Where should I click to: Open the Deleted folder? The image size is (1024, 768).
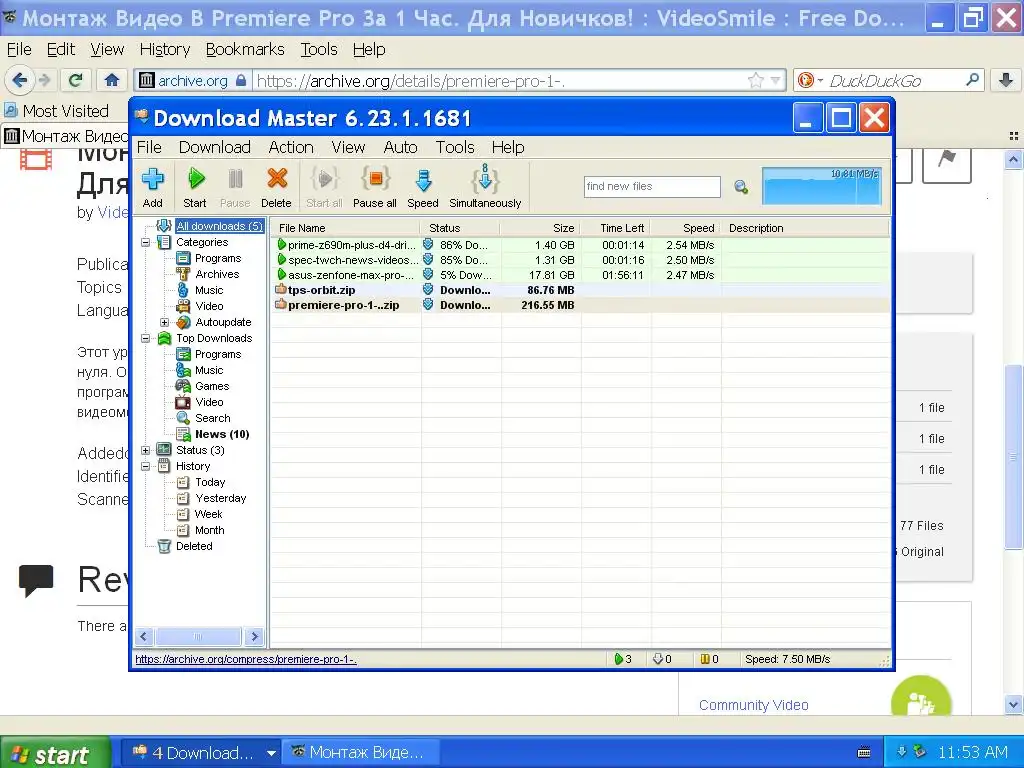194,546
